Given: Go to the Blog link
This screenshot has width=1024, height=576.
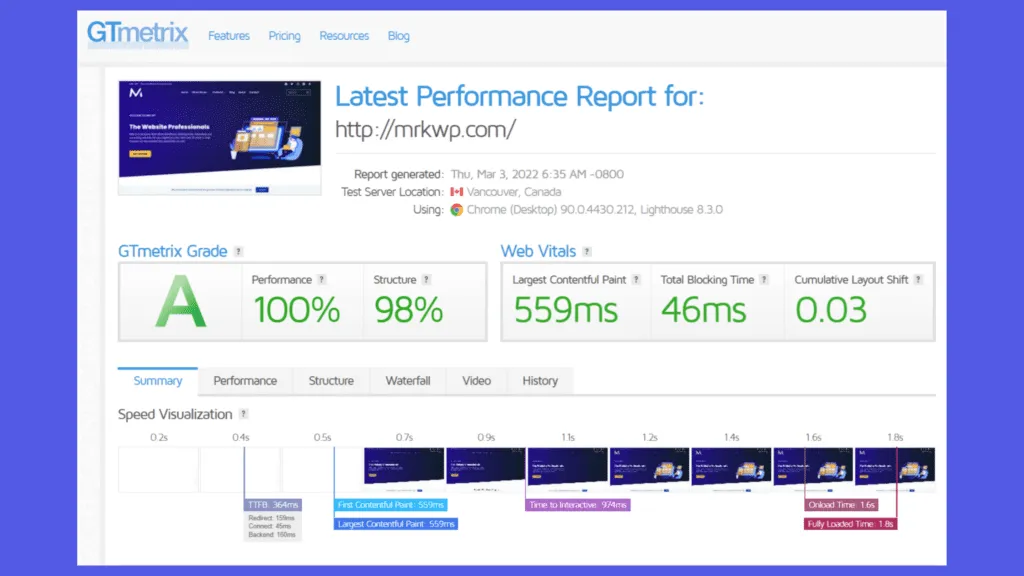Looking at the screenshot, I should (398, 36).
